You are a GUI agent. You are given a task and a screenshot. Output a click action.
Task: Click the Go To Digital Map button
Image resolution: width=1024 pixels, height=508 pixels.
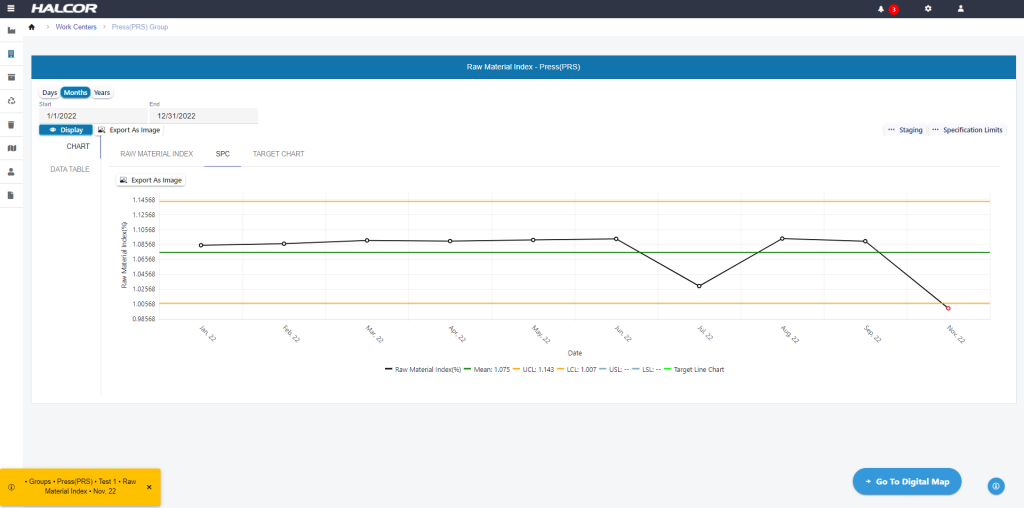tap(907, 482)
